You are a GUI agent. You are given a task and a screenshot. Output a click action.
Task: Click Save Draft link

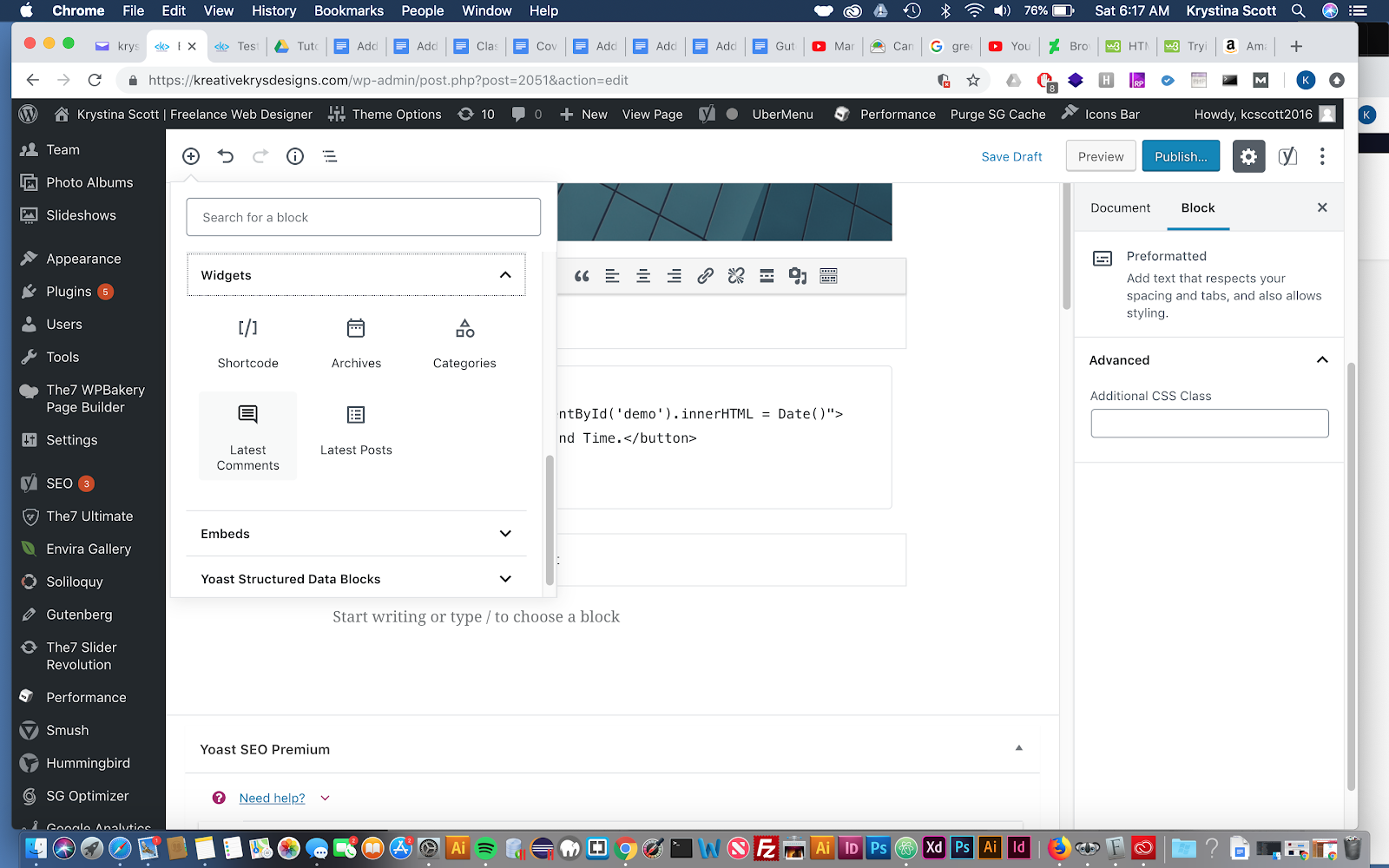tap(1011, 157)
